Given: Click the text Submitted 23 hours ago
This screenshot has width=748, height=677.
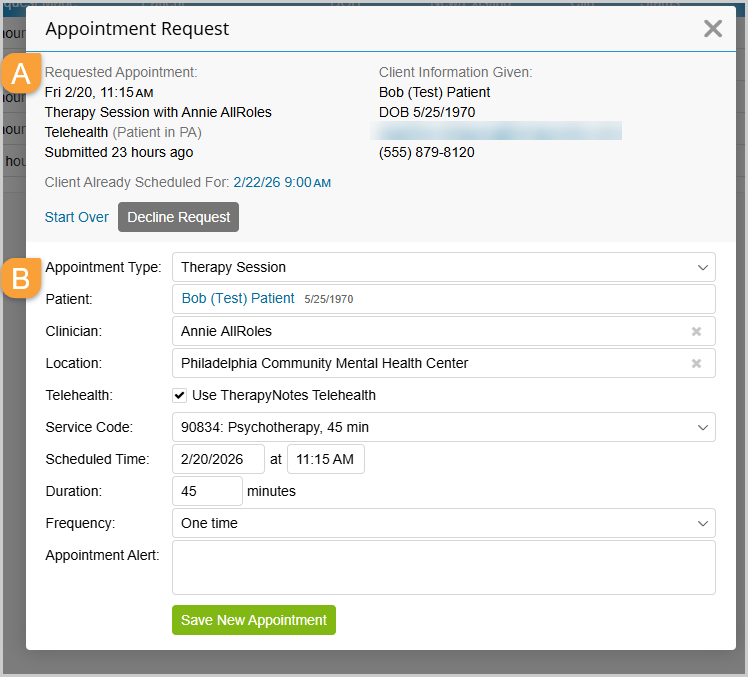Looking at the screenshot, I should pyautogui.click(x=119, y=152).
